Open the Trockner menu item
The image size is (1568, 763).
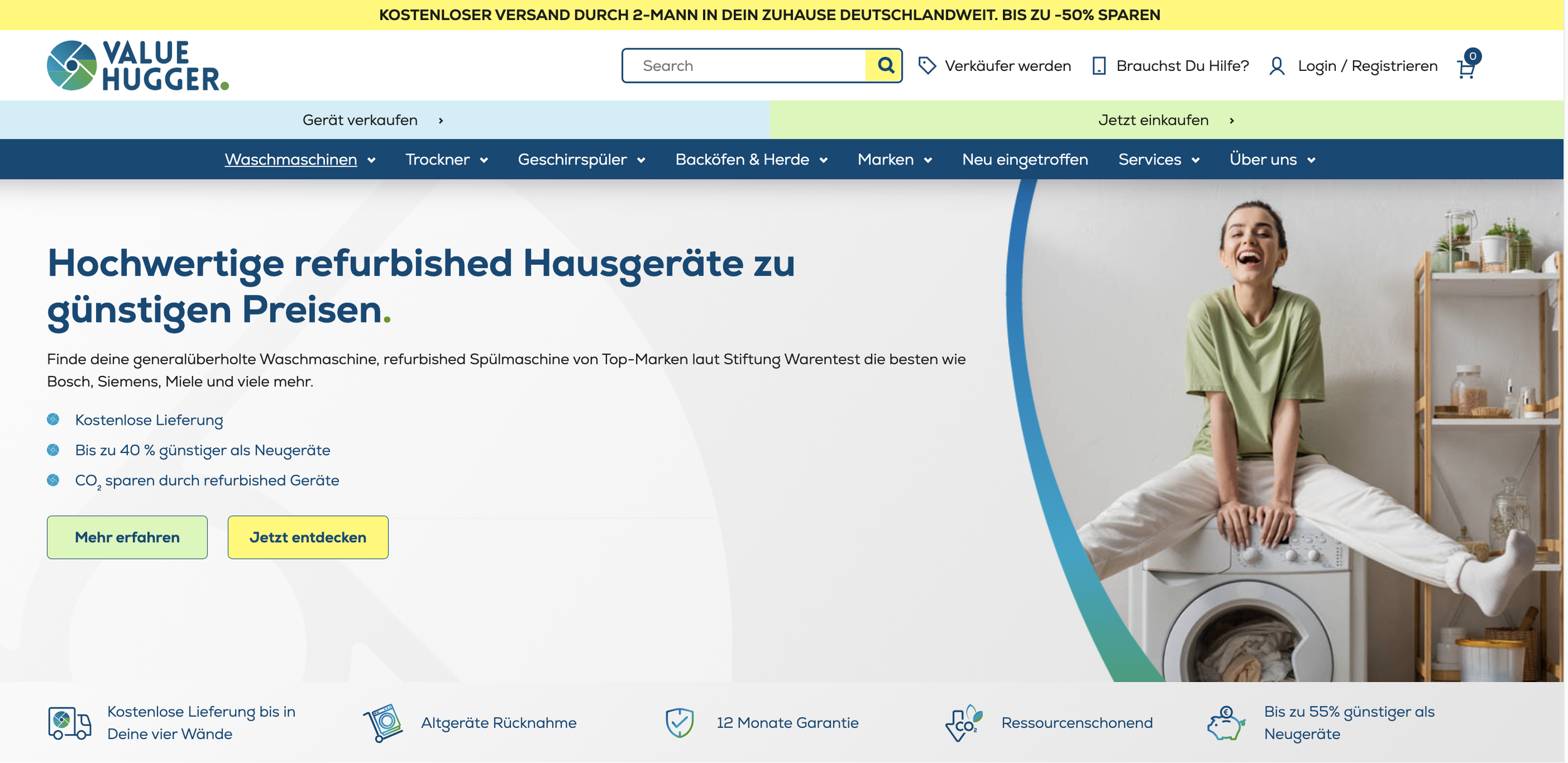[x=437, y=159]
